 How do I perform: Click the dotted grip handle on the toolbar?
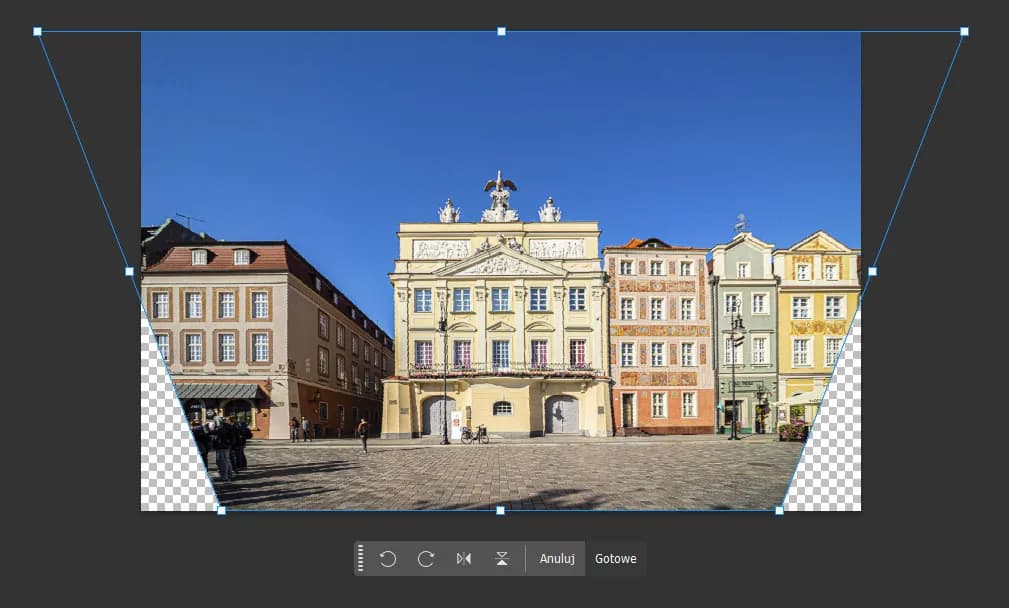pos(361,558)
